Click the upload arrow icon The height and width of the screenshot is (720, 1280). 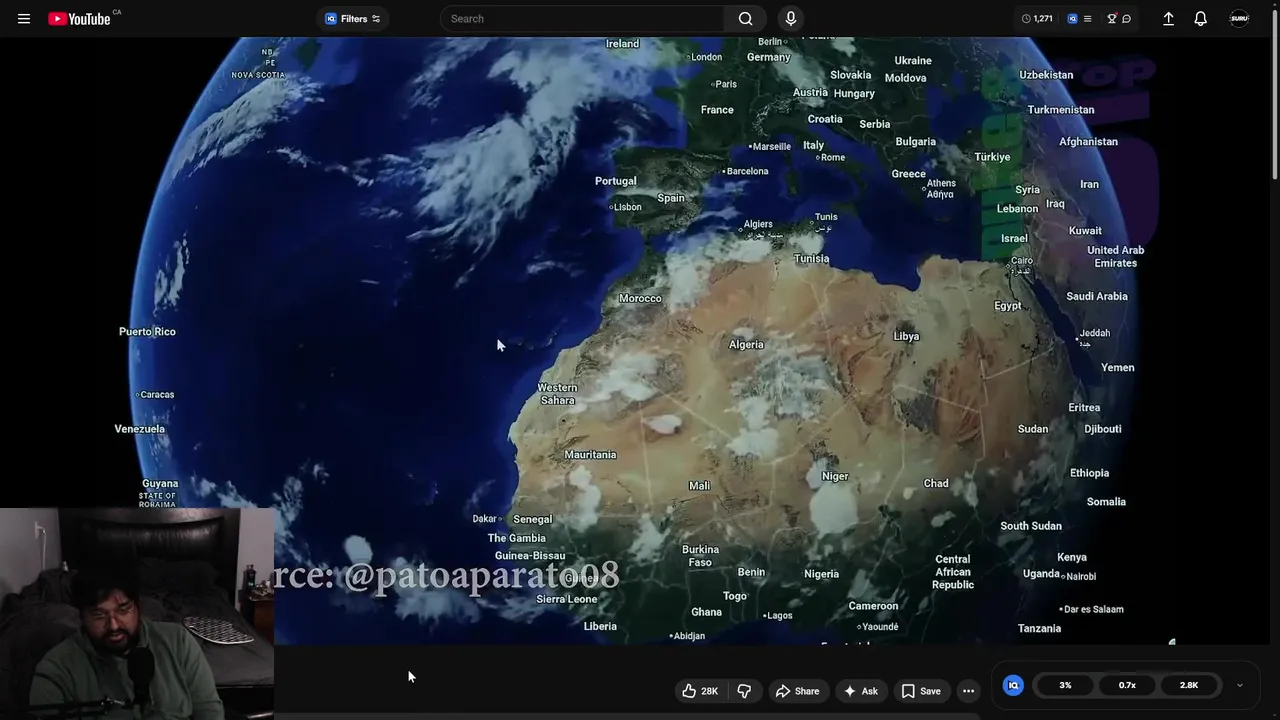pyautogui.click(x=1168, y=19)
